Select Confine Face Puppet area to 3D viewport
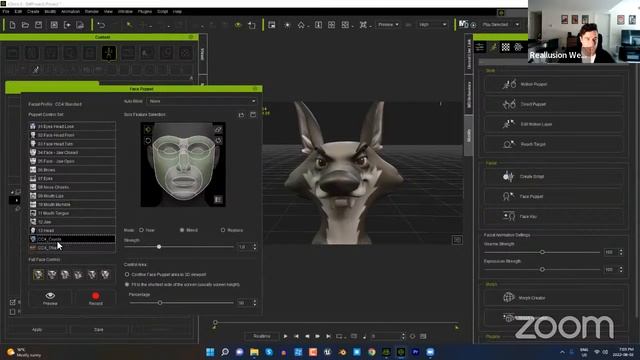640x360 pixels. coord(127,274)
